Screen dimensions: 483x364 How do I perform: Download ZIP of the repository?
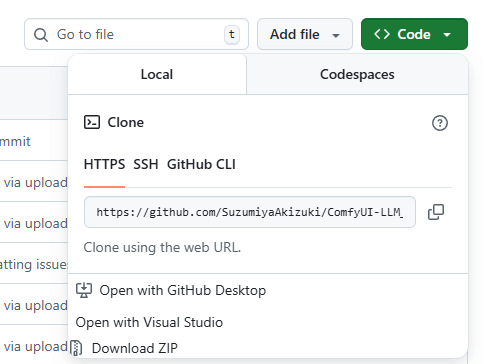click(124, 348)
